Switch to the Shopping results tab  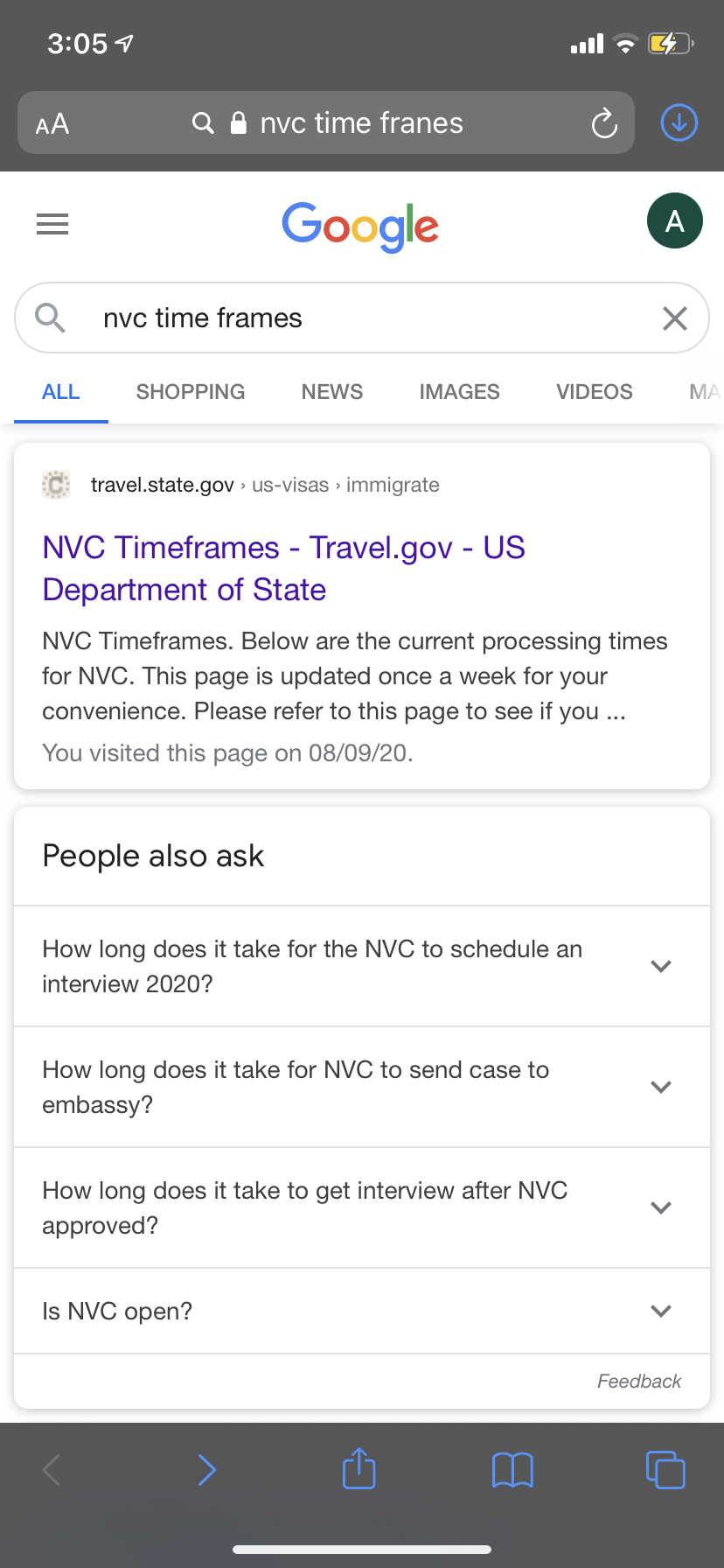coord(191,392)
